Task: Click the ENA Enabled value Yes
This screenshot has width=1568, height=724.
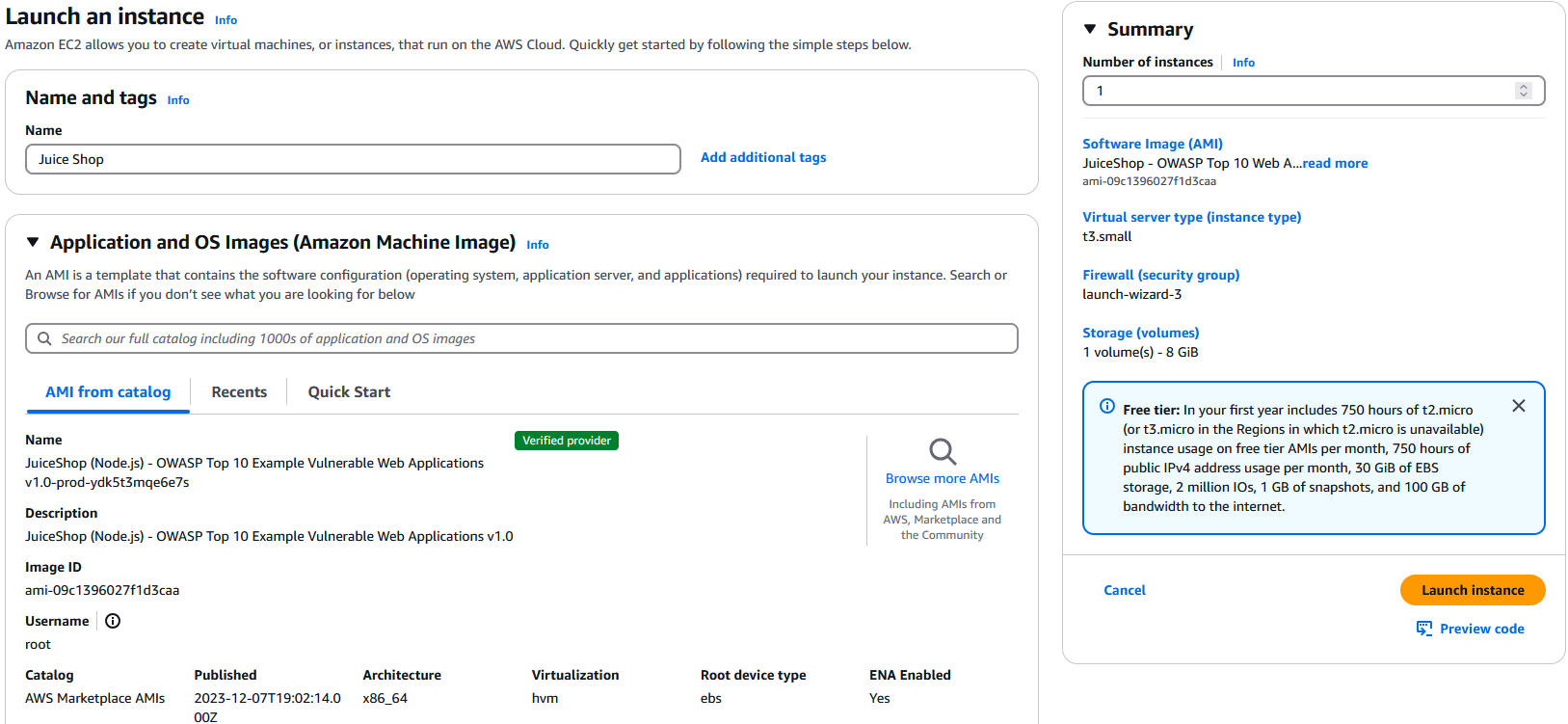Action: 880,698
